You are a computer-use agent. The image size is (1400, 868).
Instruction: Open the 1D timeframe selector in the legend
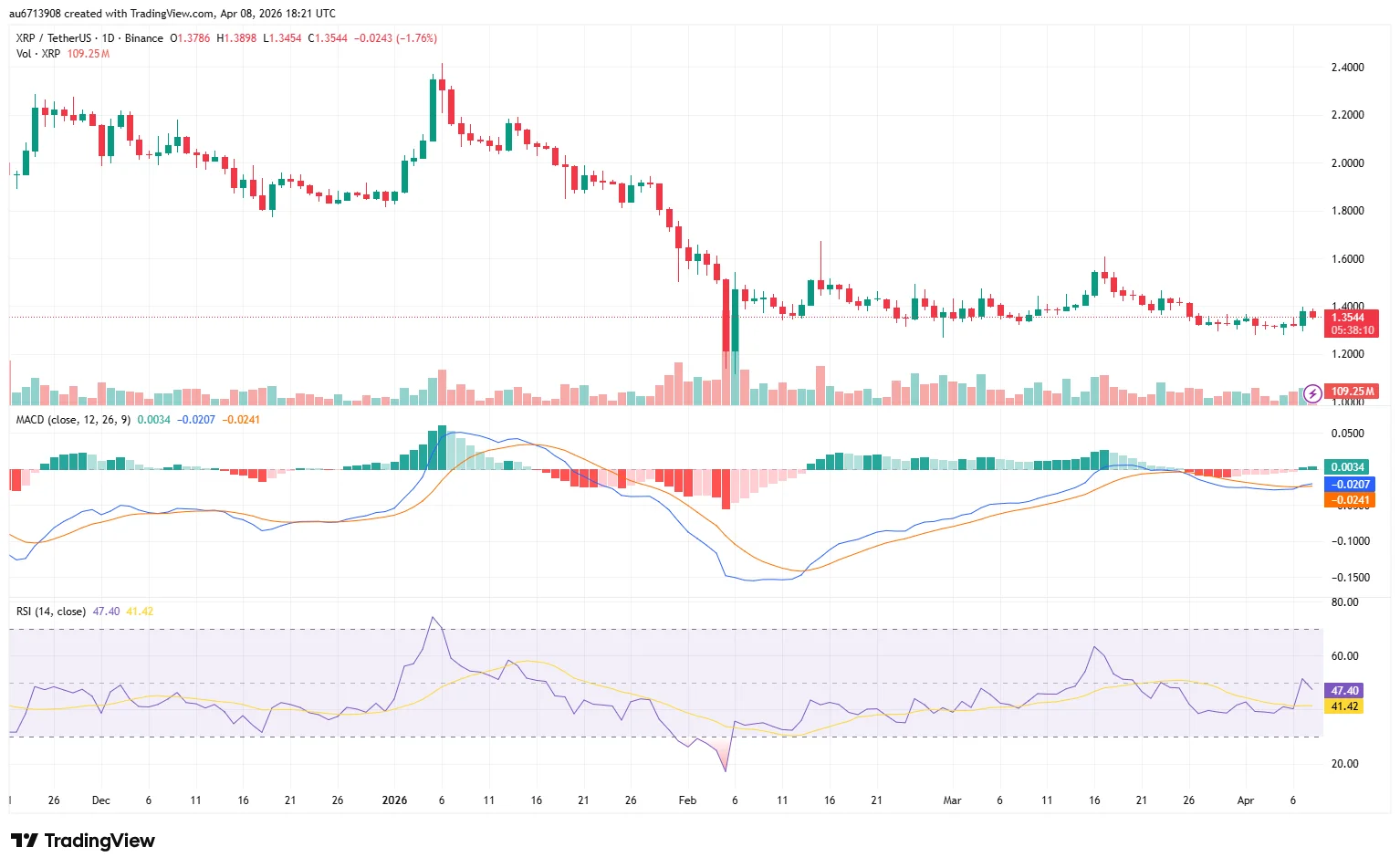pos(109,38)
